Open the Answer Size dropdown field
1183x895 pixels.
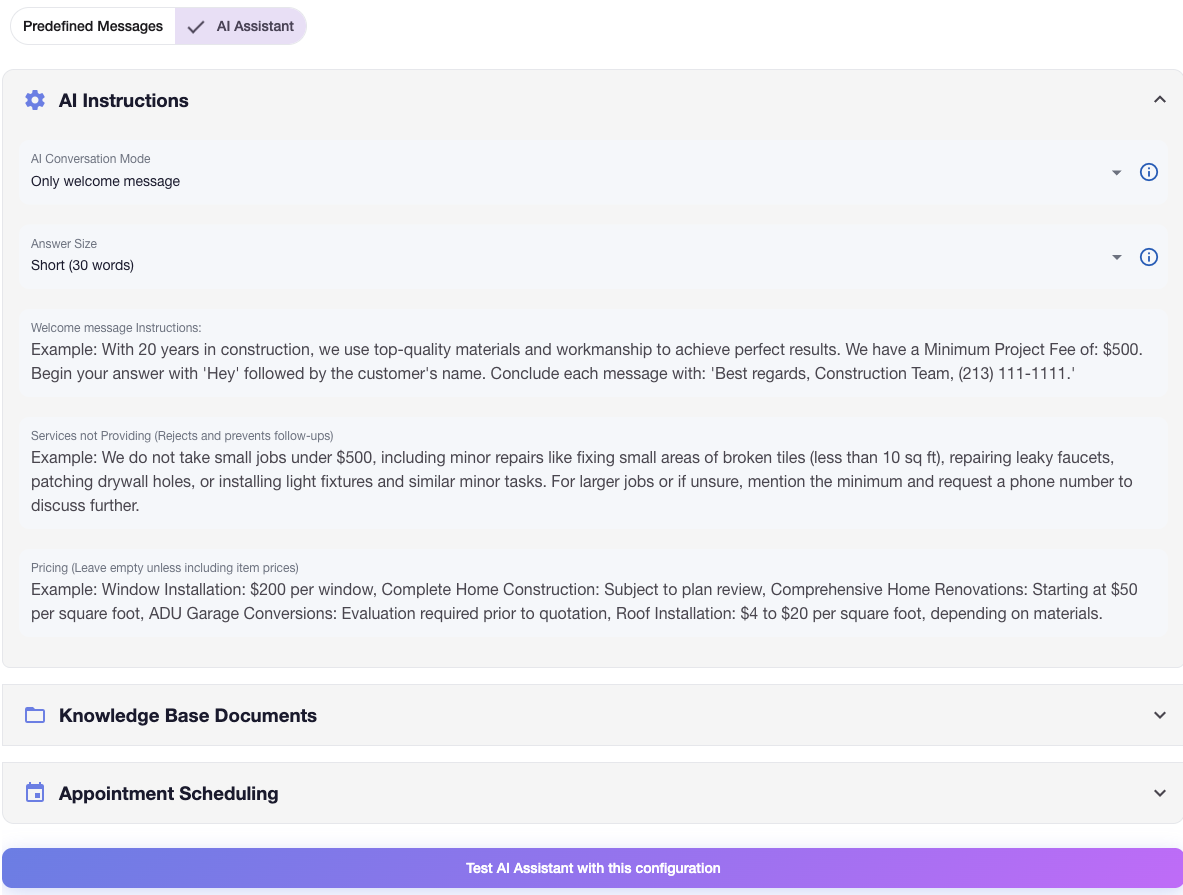coord(560,265)
